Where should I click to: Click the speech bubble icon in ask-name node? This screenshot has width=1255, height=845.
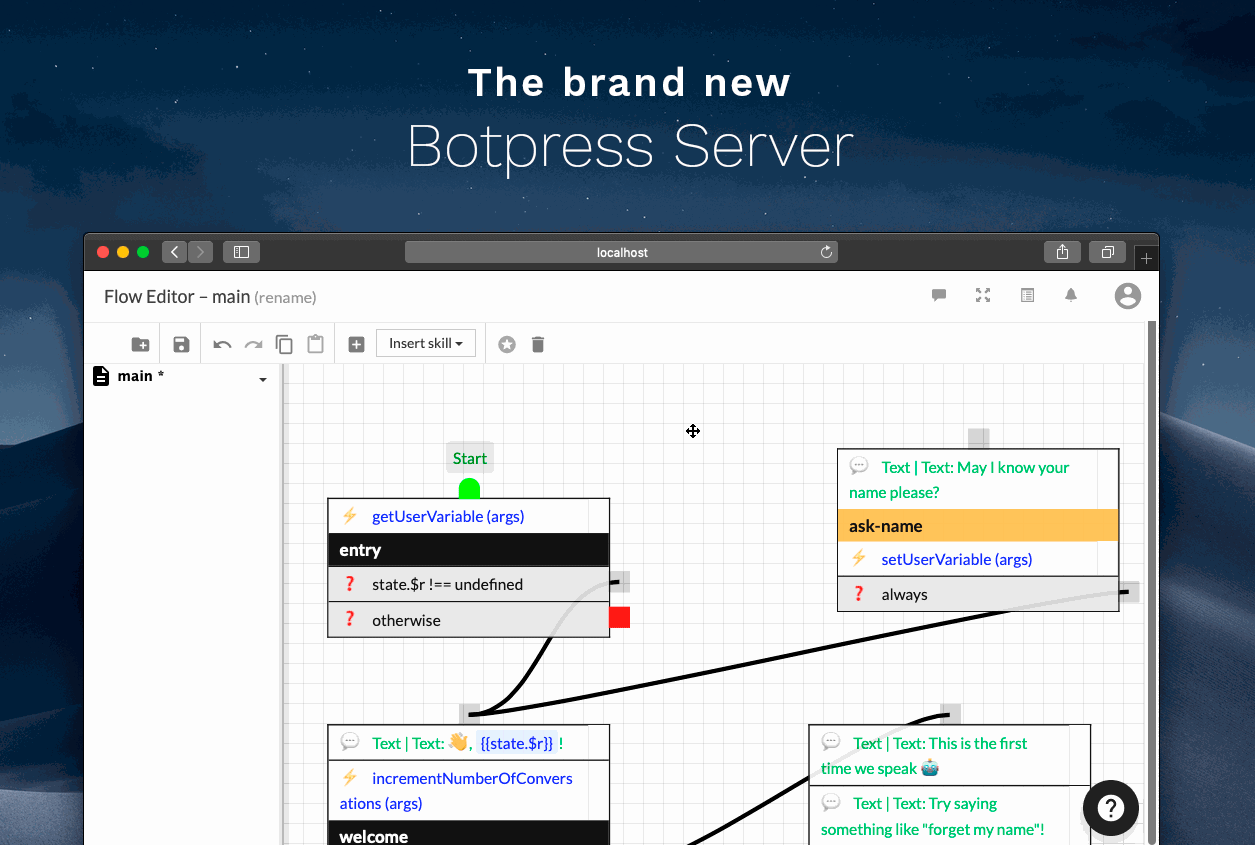[x=859, y=466]
